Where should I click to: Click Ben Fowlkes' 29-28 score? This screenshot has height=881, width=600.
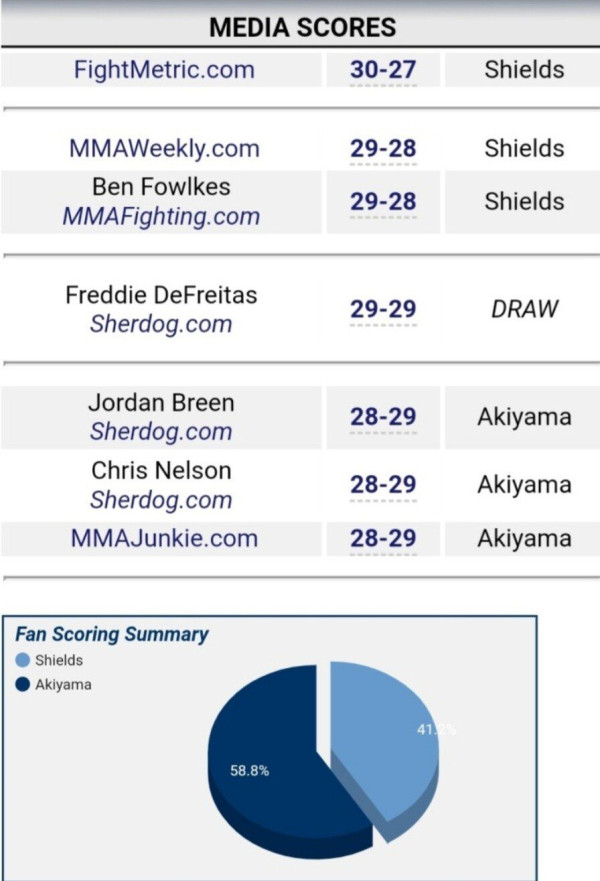click(x=383, y=201)
